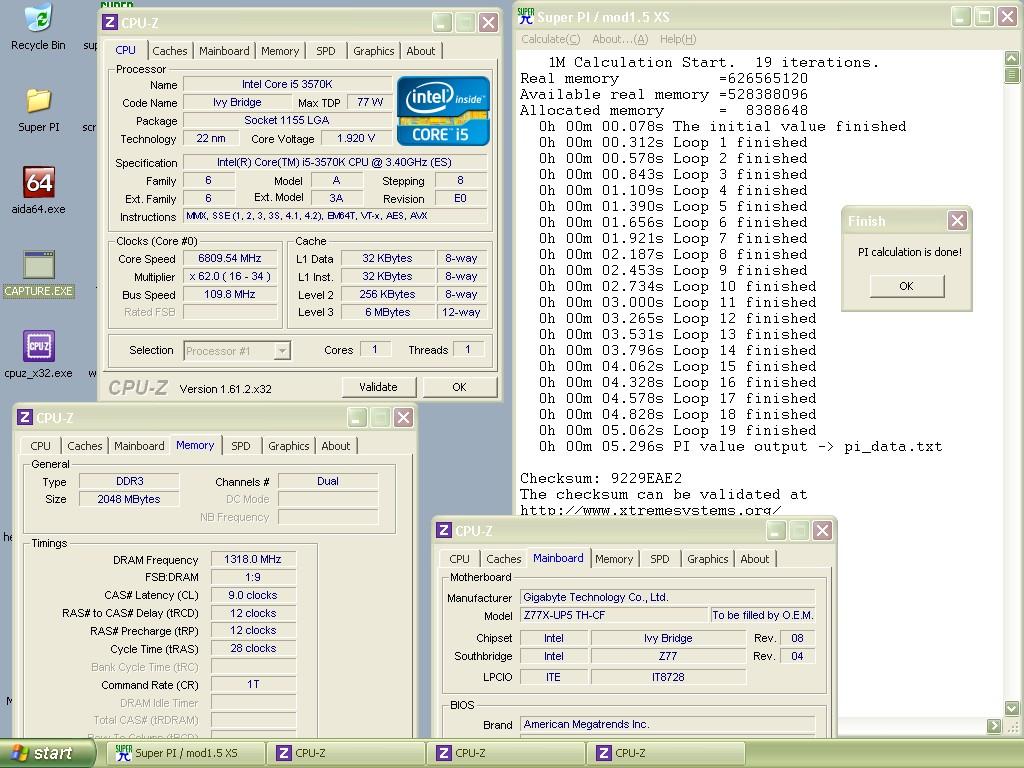Click the Core Voltage value 1.920 V

click(356, 138)
